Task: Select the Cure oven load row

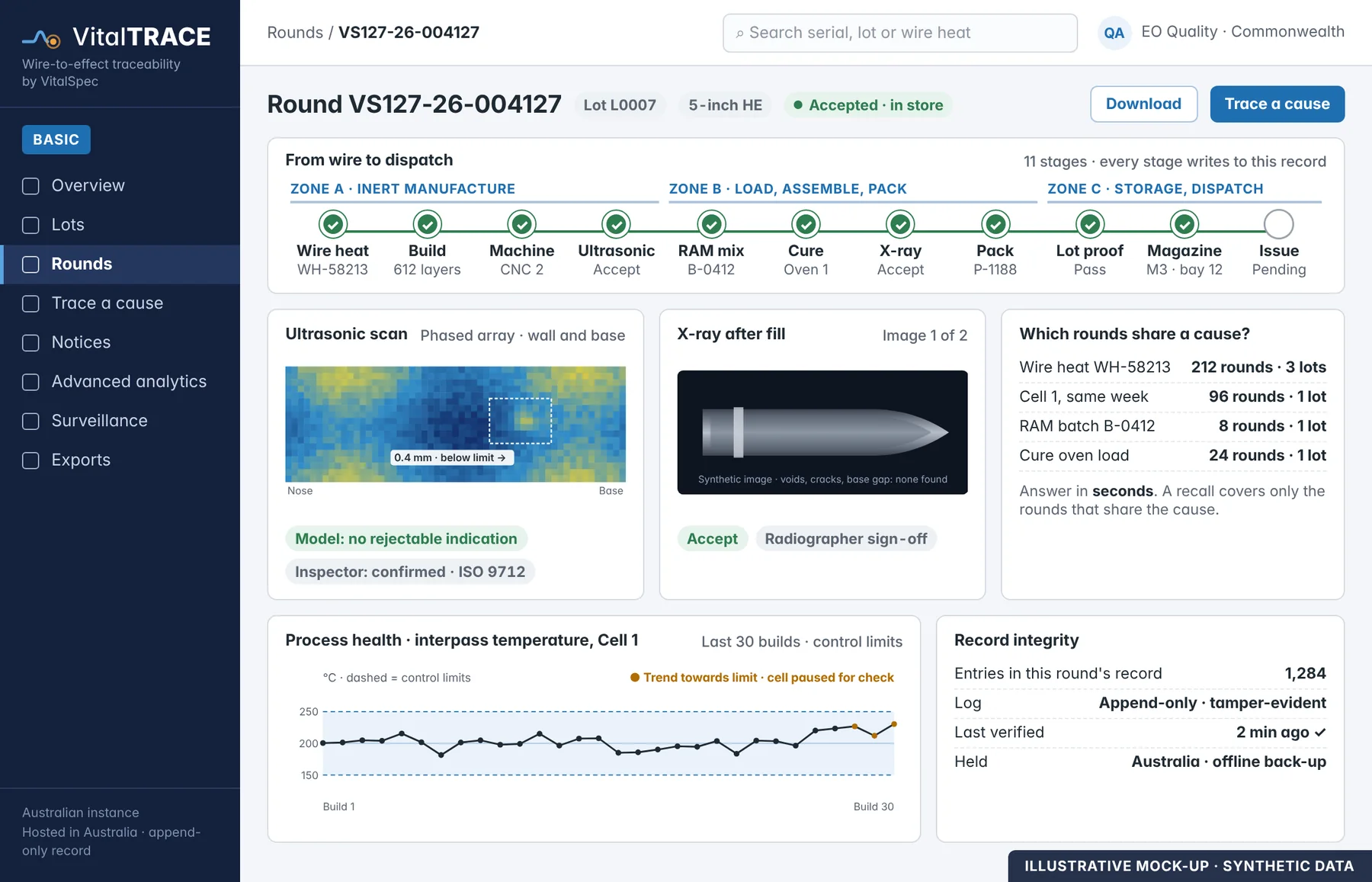Action: [x=1172, y=455]
